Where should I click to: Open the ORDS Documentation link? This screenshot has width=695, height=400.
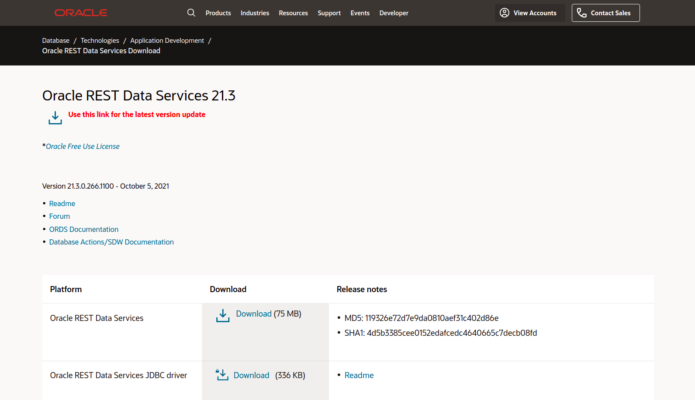(x=84, y=229)
